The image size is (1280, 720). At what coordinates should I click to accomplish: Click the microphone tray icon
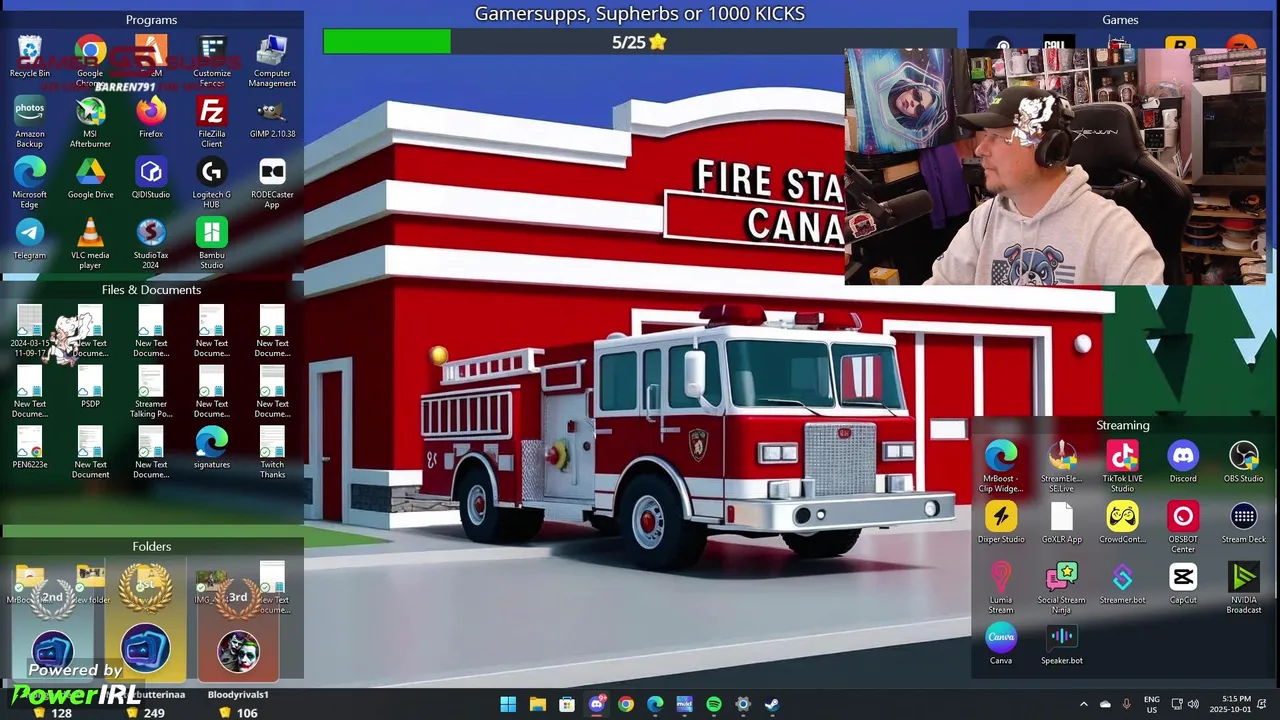click(1127, 704)
